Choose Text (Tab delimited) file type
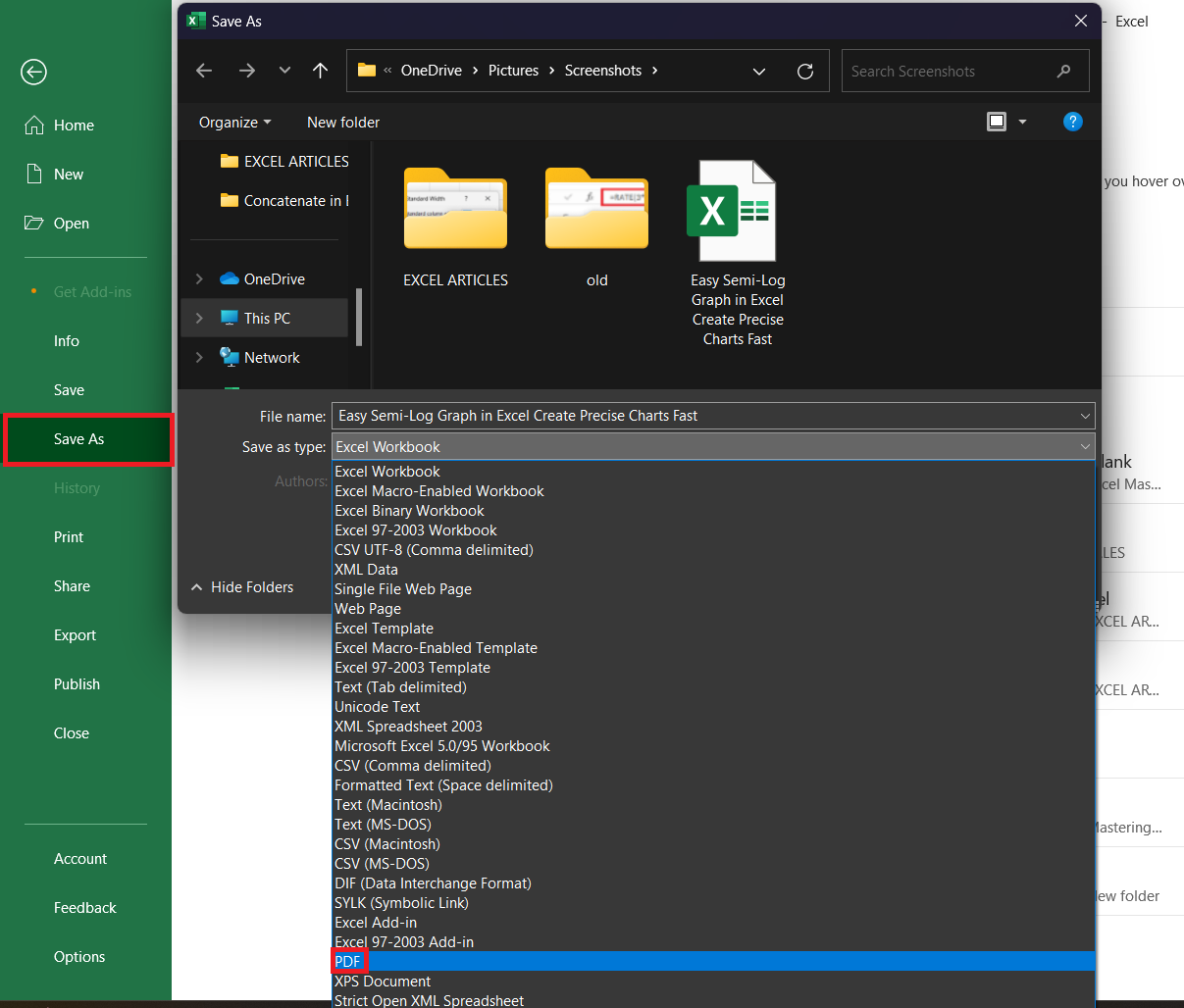This screenshot has height=1008, width=1184. click(713, 687)
